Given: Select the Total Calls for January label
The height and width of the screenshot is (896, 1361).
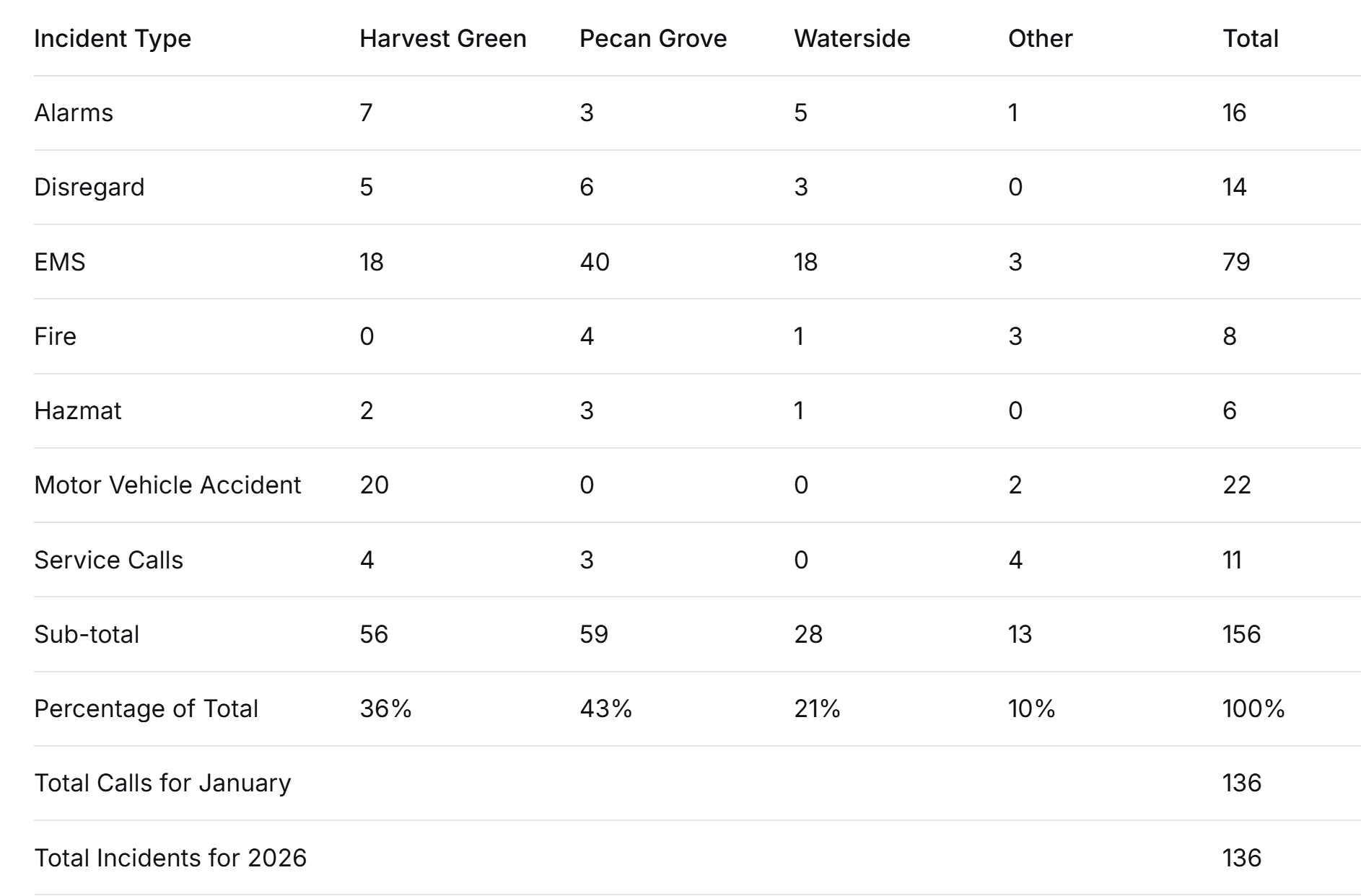Looking at the screenshot, I should coord(163,783).
